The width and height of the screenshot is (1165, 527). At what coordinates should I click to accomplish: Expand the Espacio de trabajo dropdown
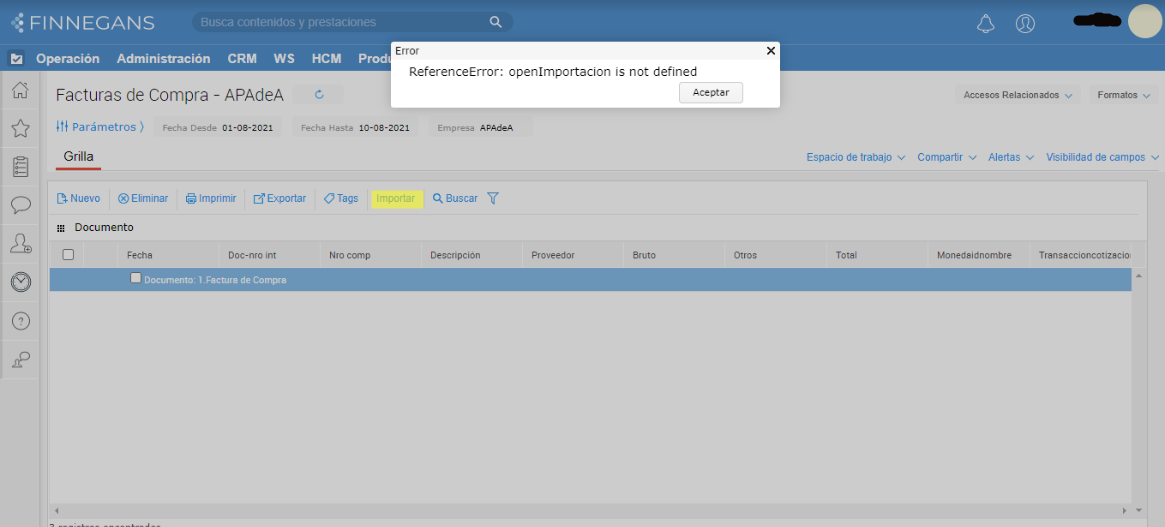(x=855, y=158)
